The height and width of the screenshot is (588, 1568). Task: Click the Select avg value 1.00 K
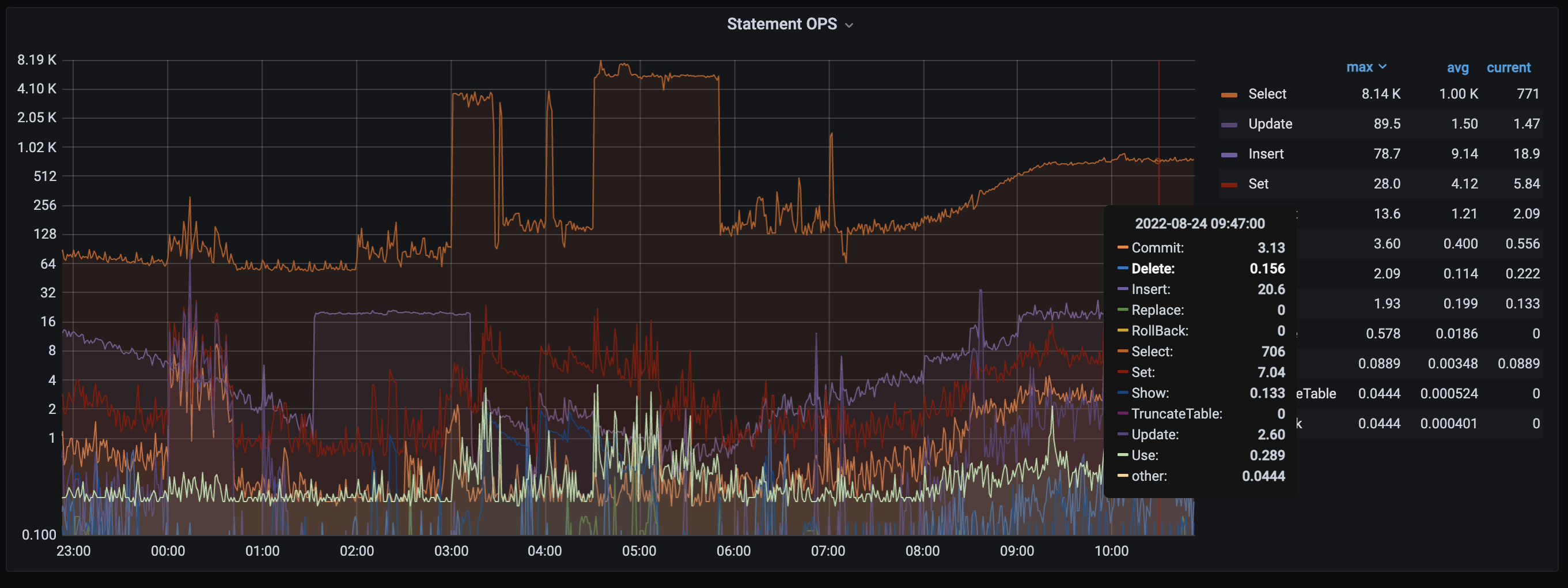pos(1458,94)
